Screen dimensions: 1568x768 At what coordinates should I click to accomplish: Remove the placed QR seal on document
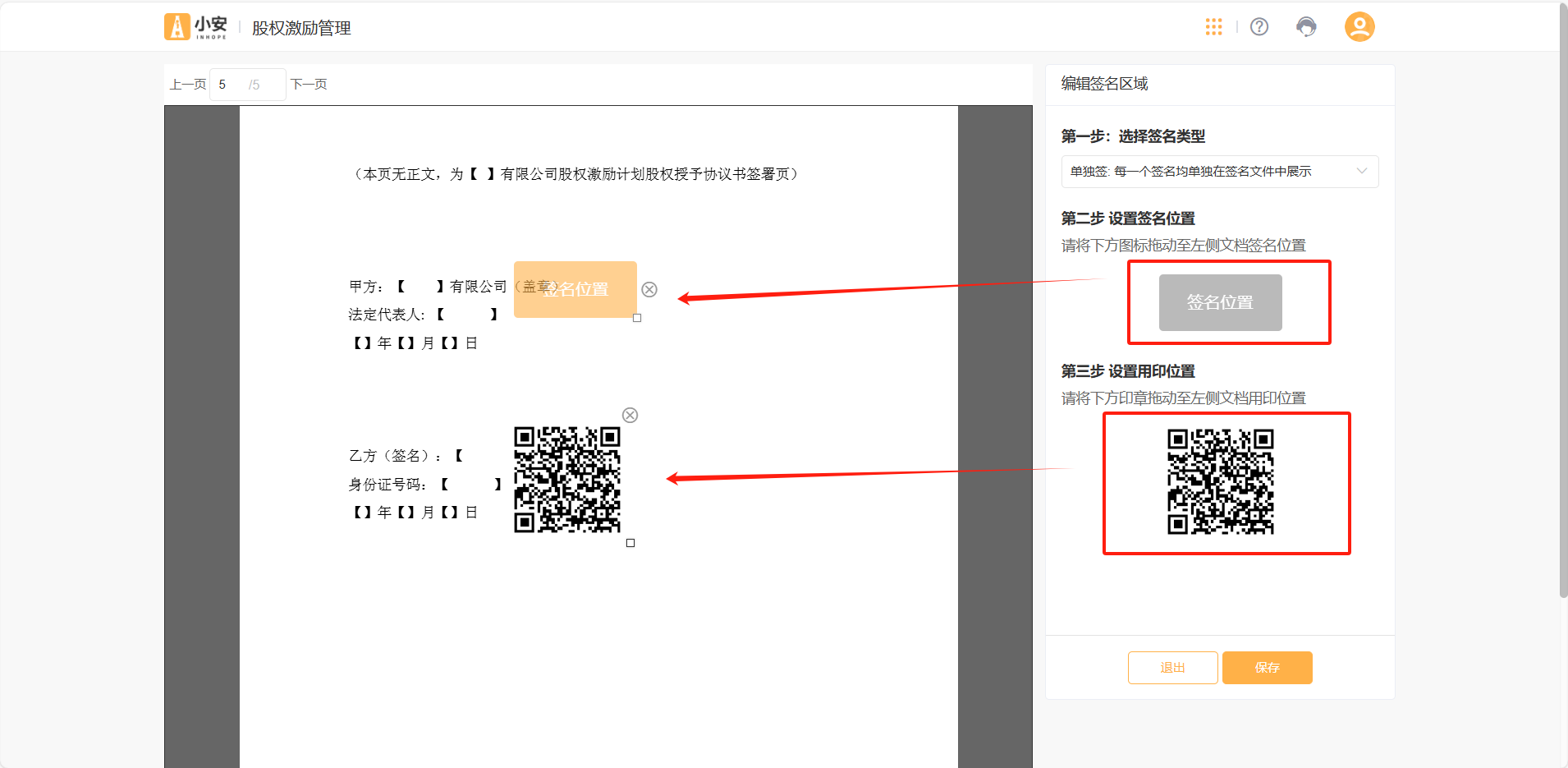(x=630, y=415)
